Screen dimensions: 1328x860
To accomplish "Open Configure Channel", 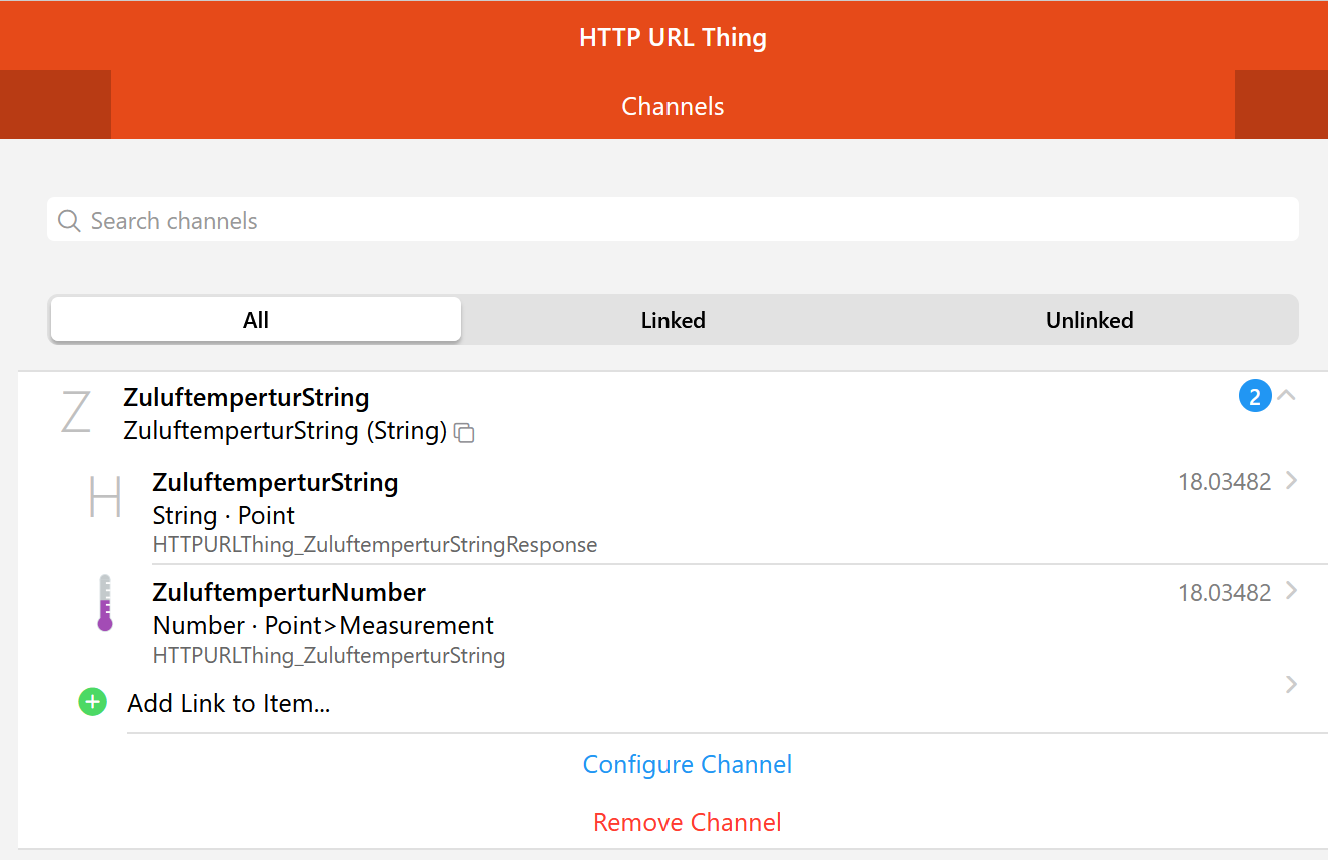I will (x=687, y=765).
